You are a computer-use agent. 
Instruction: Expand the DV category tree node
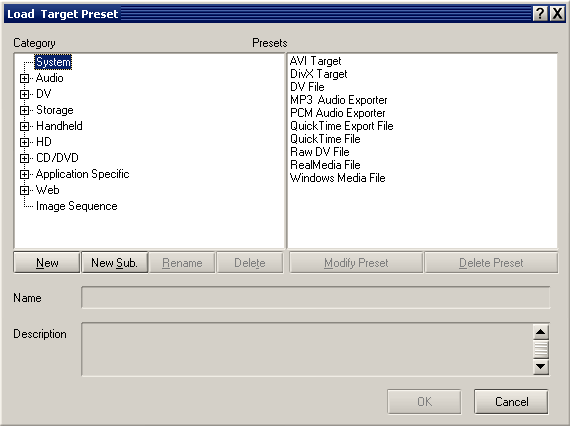point(24,94)
